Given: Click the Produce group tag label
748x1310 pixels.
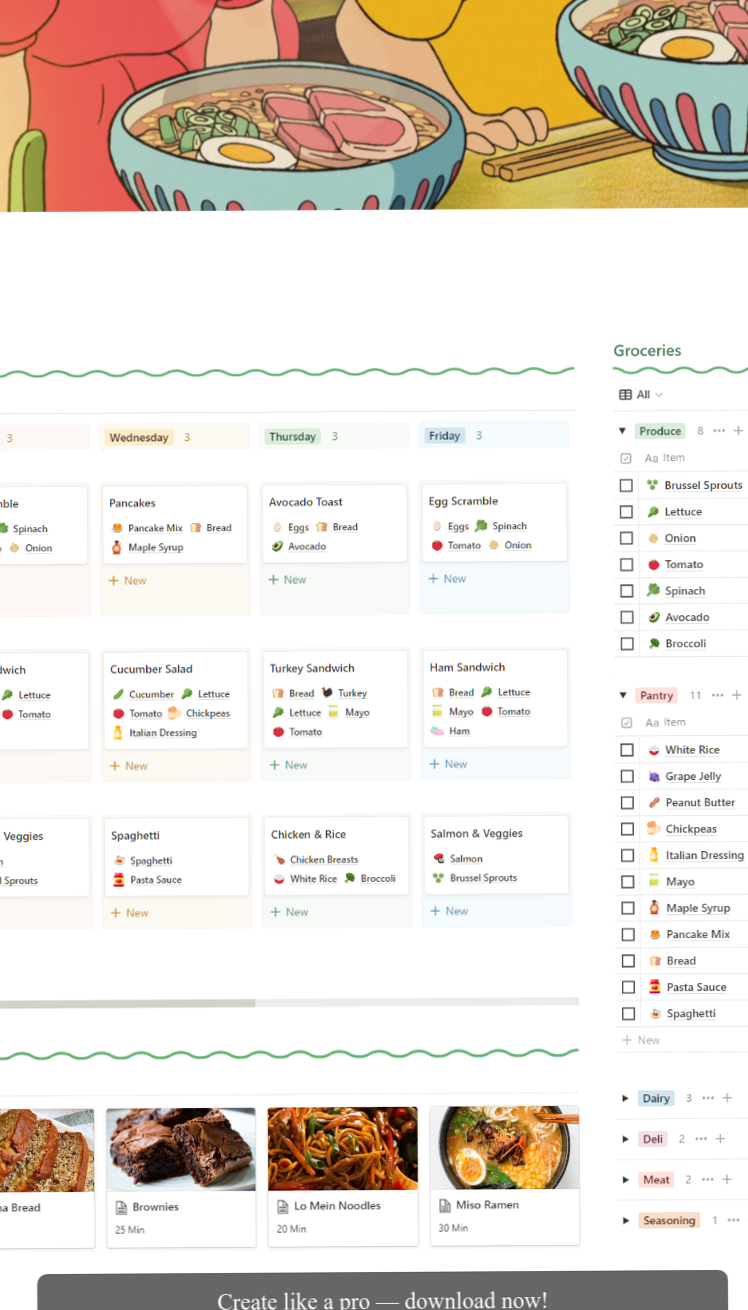Looking at the screenshot, I should click(x=660, y=431).
